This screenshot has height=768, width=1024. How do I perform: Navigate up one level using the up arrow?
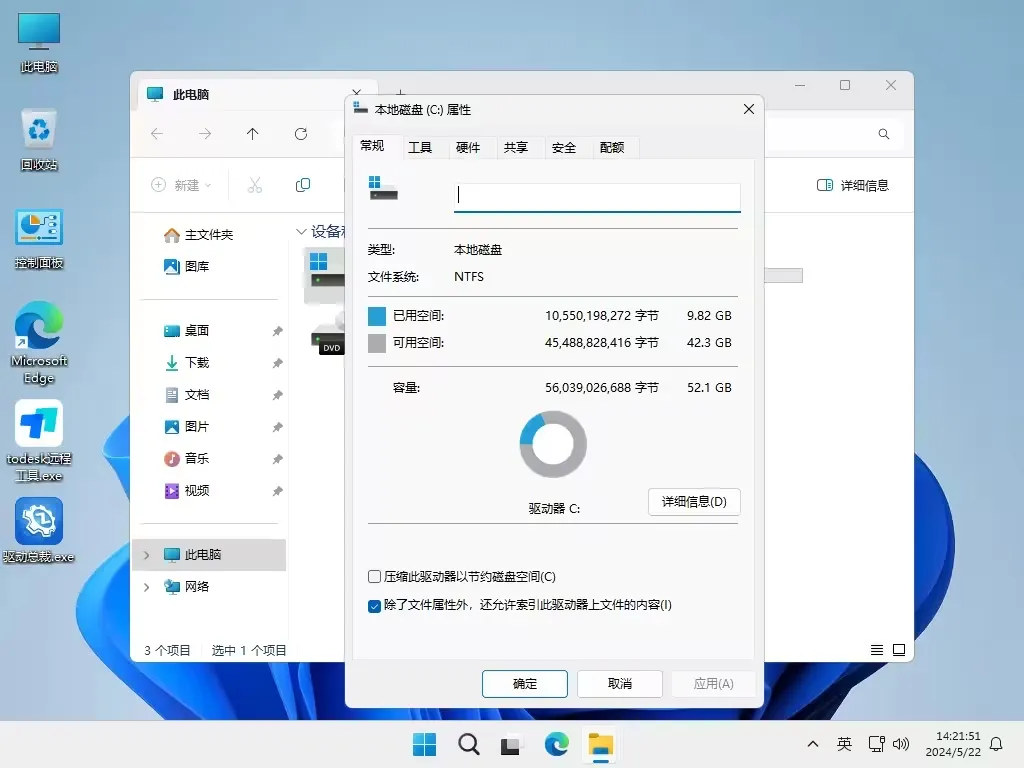[251, 133]
